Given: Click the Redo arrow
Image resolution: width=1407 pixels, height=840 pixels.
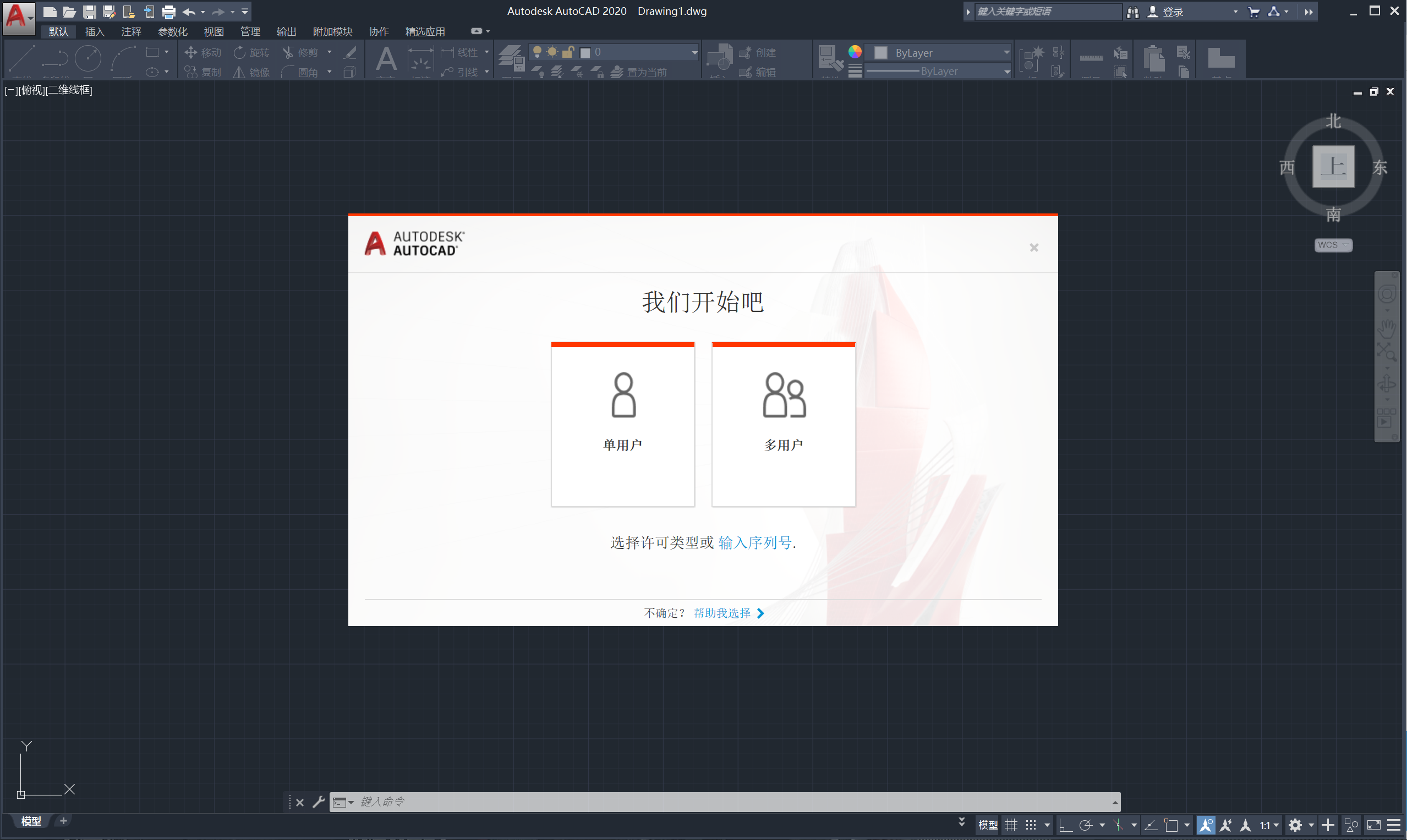Looking at the screenshot, I should pyautogui.click(x=218, y=12).
